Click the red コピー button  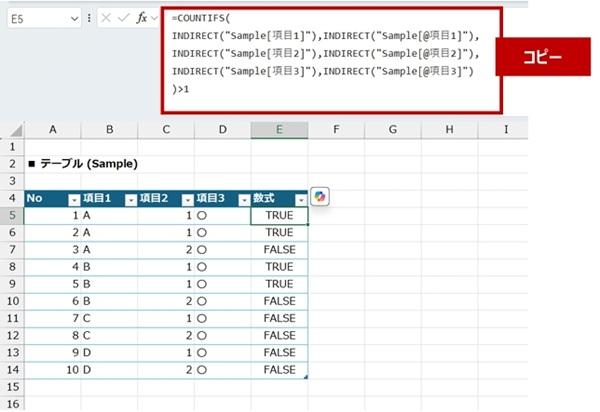[x=542, y=59]
